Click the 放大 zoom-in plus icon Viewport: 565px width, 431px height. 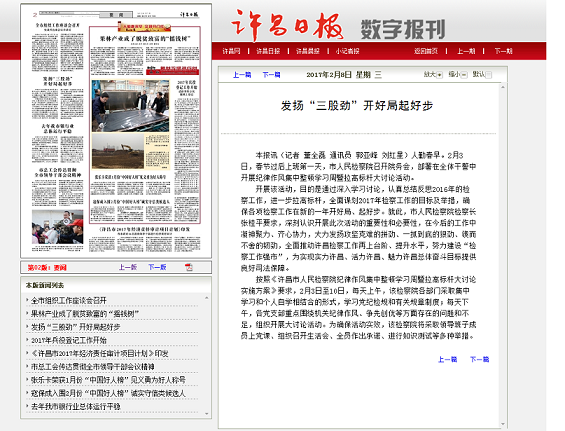point(439,75)
